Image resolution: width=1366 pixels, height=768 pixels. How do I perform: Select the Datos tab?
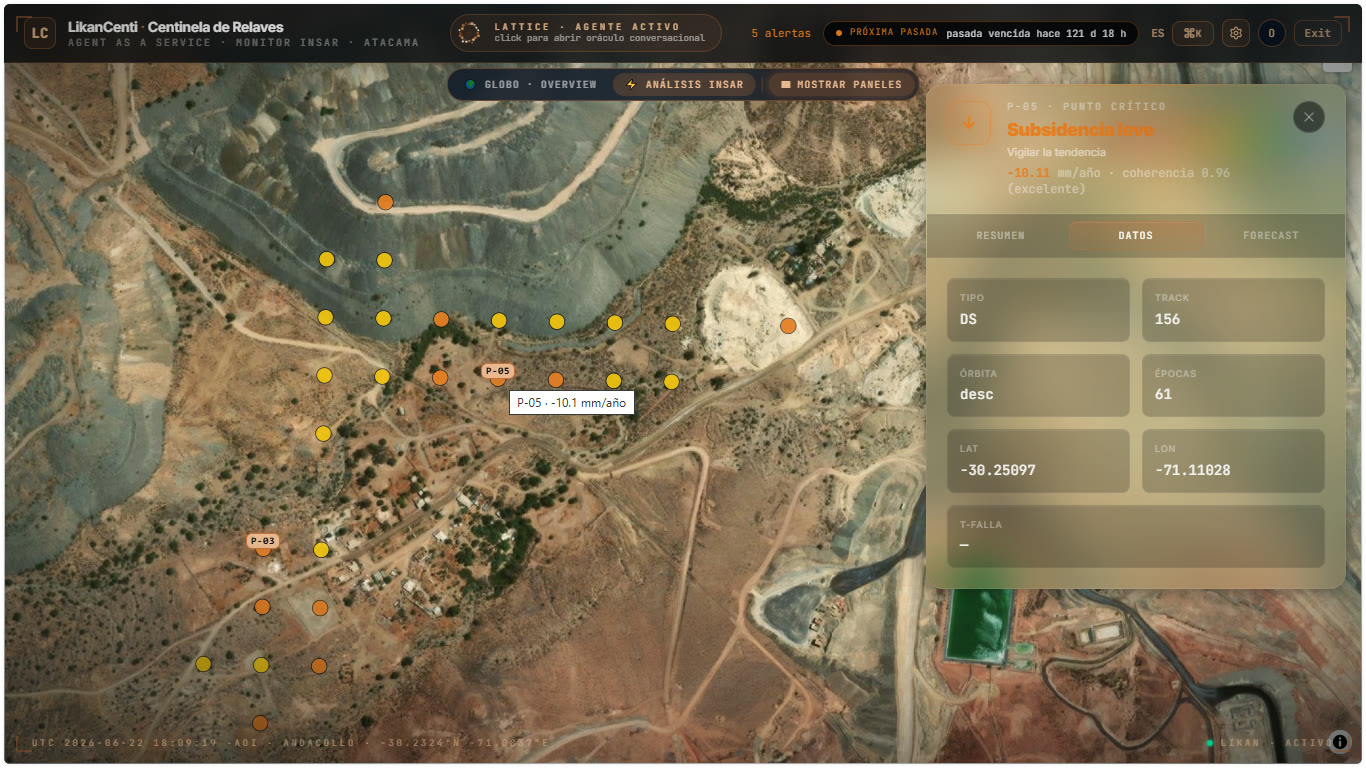click(x=1135, y=235)
